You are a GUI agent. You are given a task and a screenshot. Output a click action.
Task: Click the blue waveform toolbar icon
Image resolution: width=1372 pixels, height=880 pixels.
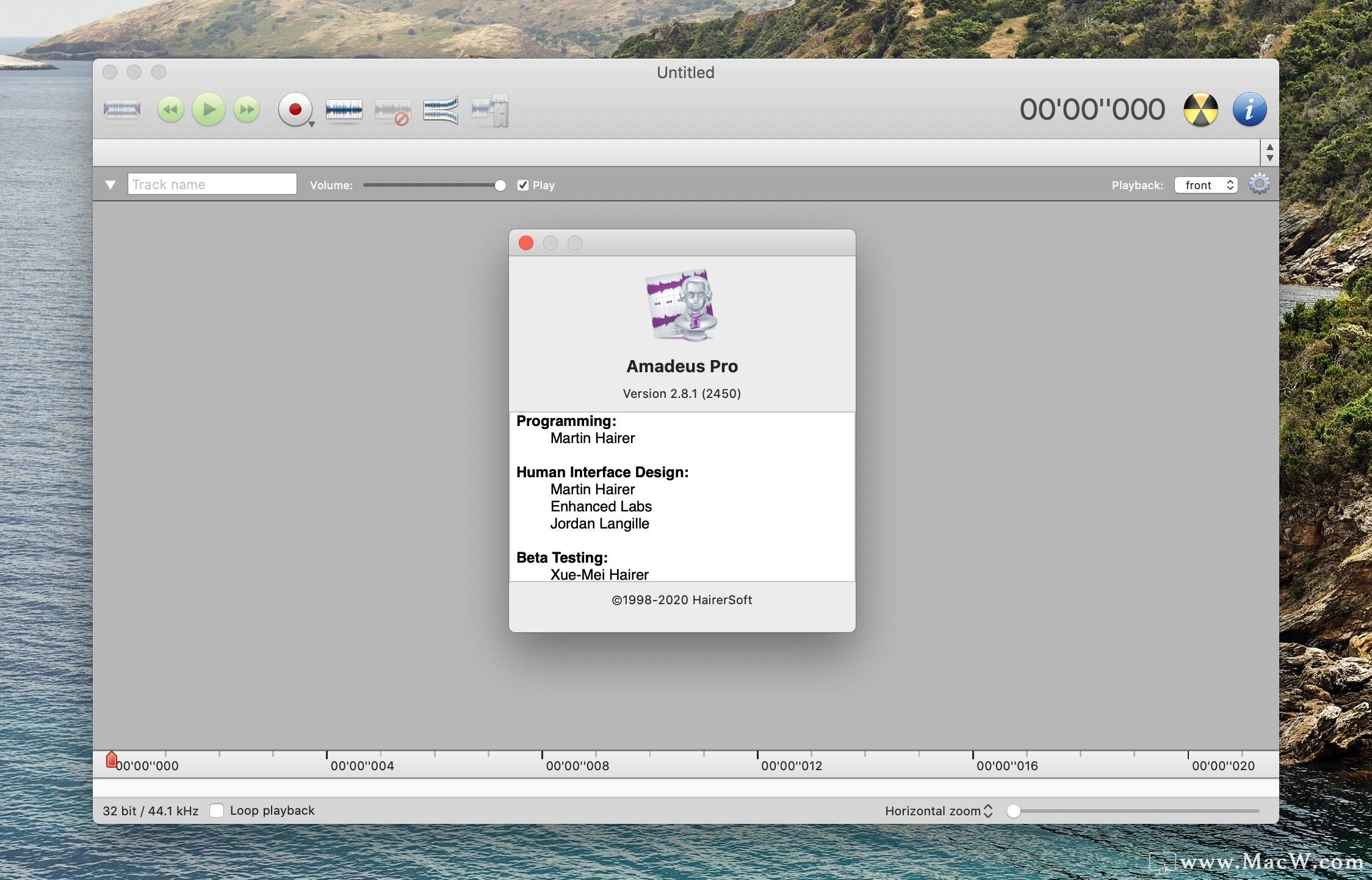[344, 110]
